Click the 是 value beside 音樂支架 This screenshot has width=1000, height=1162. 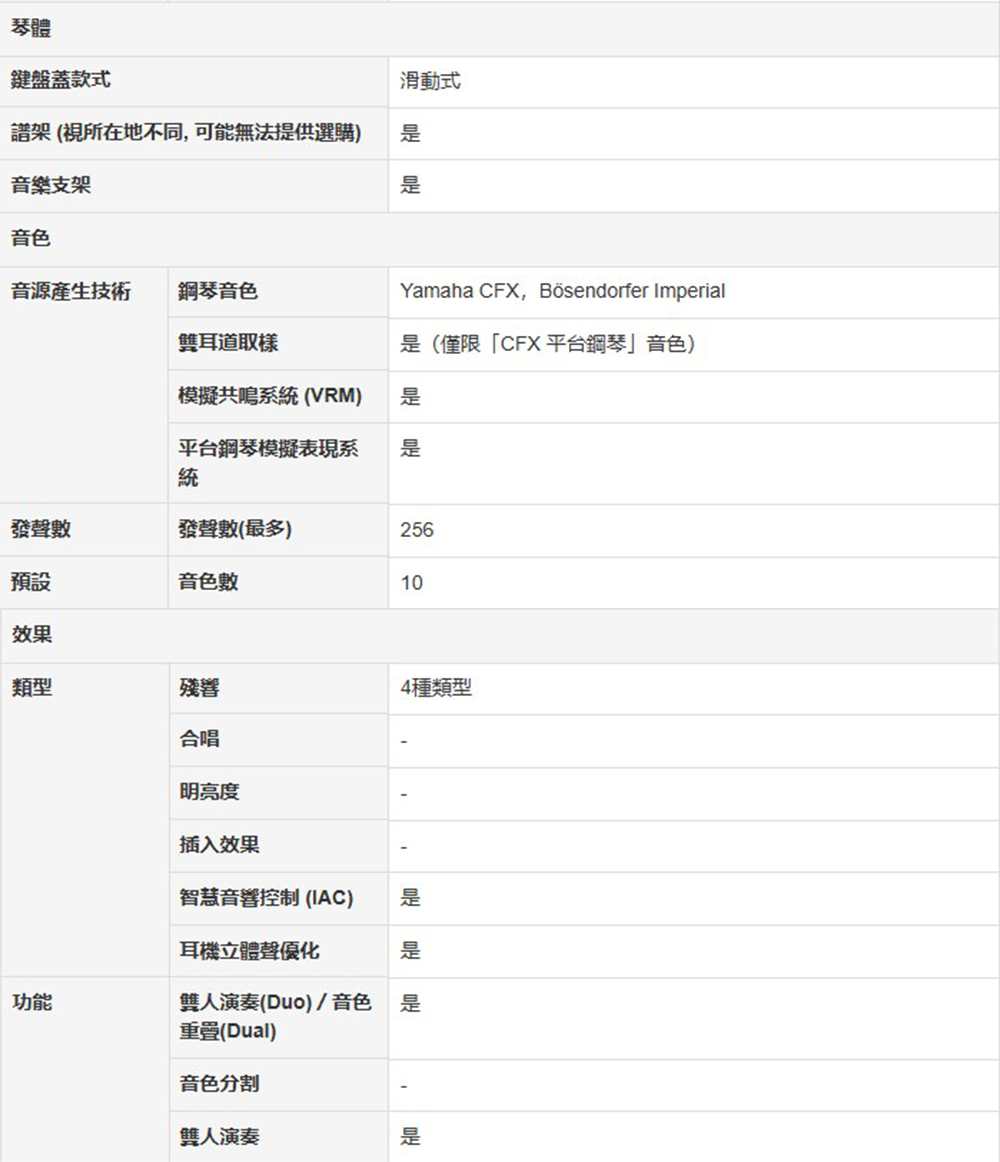pyautogui.click(x=411, y=185)
